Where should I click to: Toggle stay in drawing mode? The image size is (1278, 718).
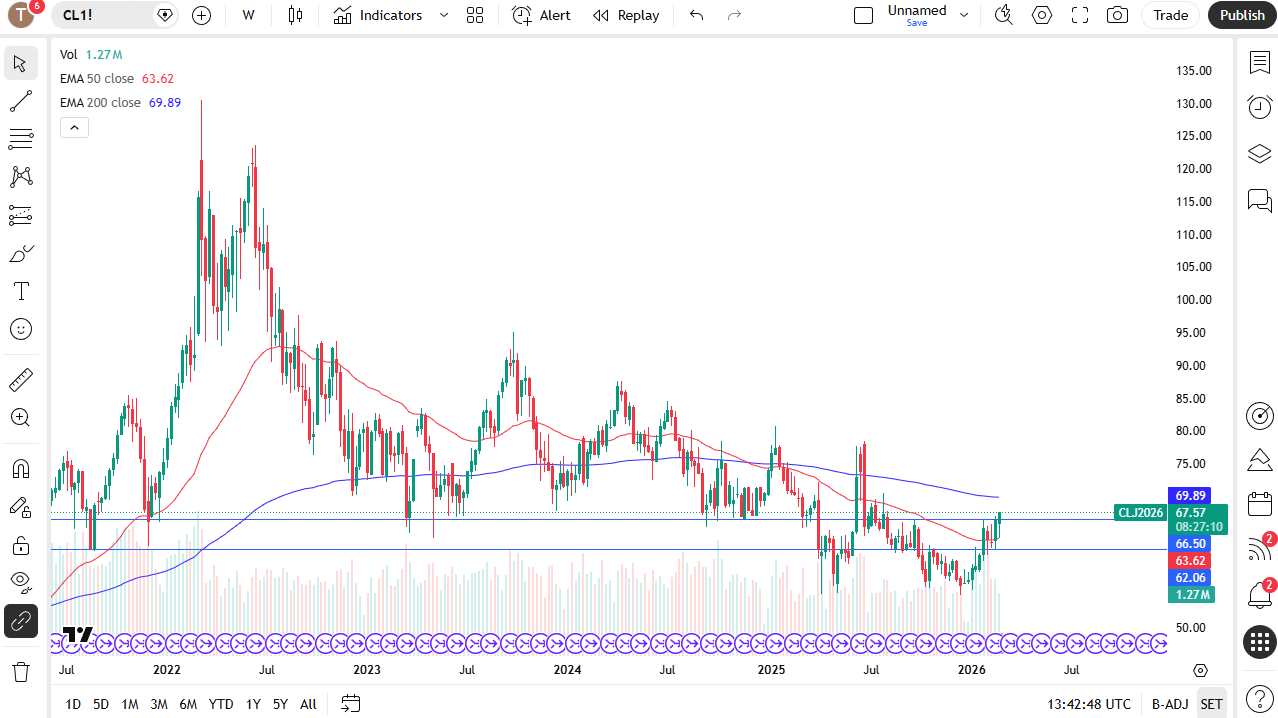pos(20,507)
